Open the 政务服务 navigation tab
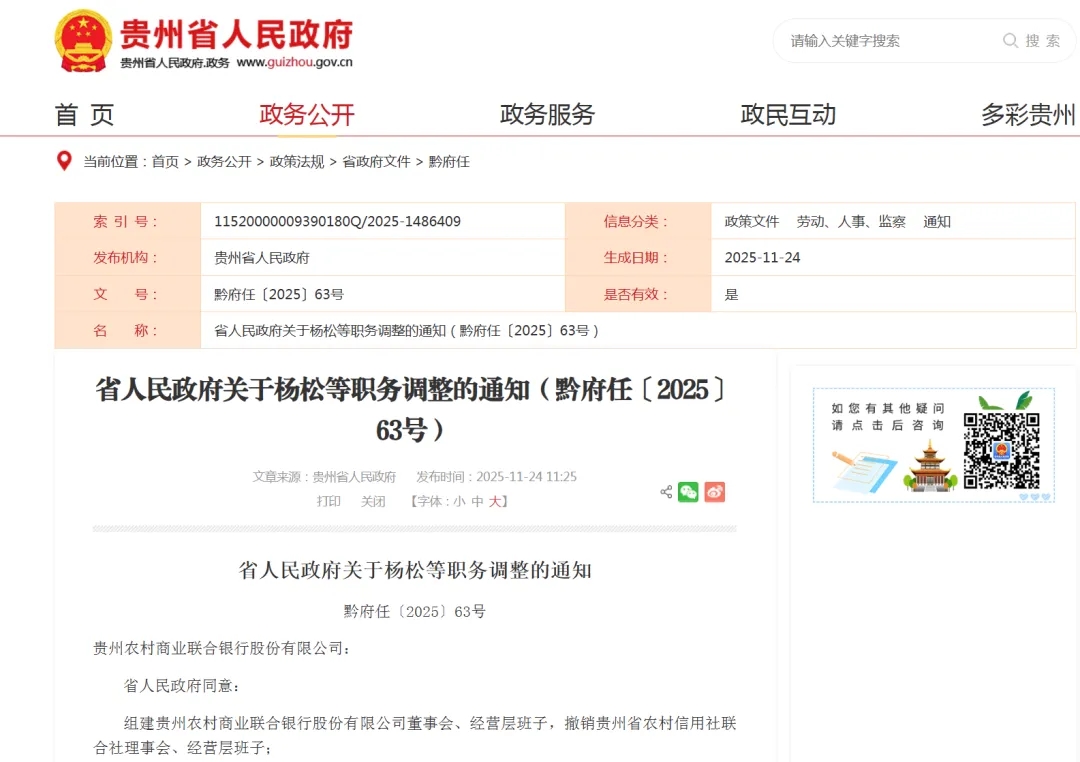The image size is (1080, 762). coord(547,115)
